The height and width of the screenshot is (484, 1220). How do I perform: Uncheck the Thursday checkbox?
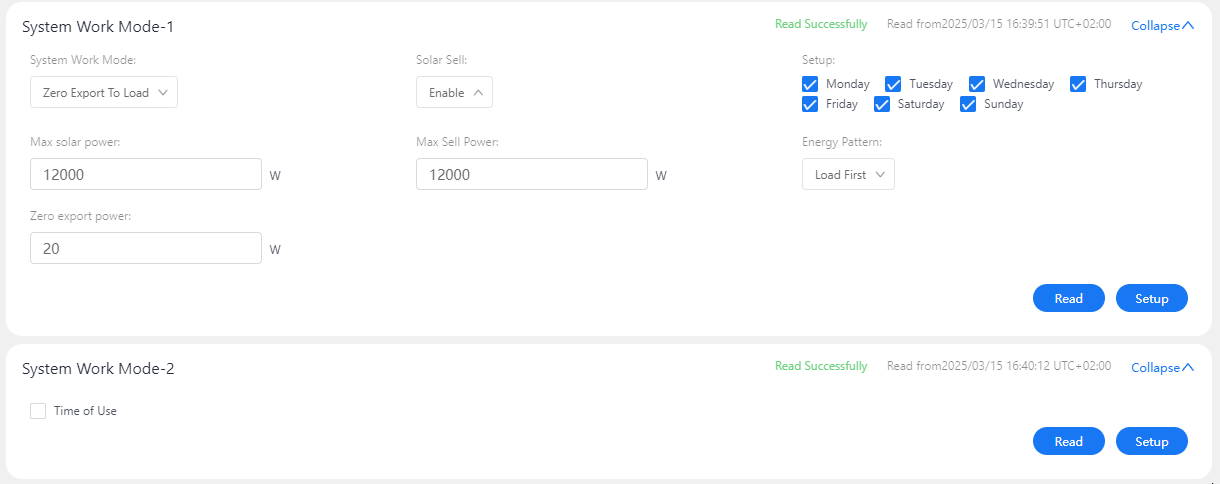(1079, 84)
